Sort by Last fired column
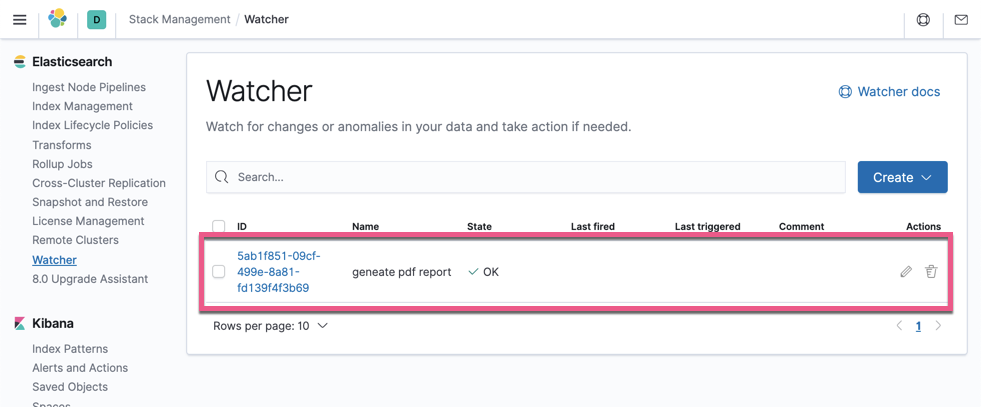The height and width of the screenshot is (407, 981). point(593,226)
